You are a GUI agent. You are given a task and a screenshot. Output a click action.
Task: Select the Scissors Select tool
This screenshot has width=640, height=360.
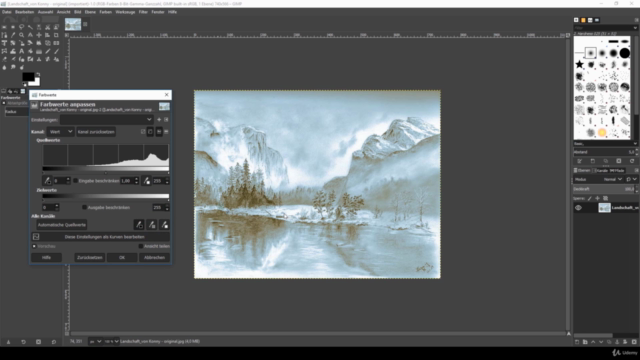(47, 27)
